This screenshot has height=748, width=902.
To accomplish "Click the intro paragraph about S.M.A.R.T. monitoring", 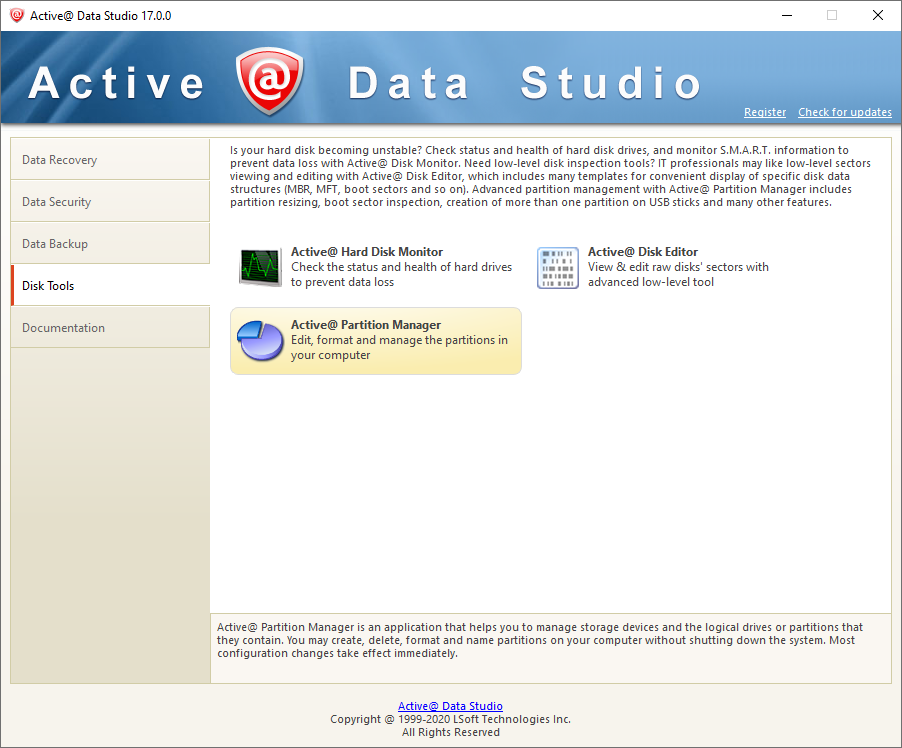I will [550, 176].
